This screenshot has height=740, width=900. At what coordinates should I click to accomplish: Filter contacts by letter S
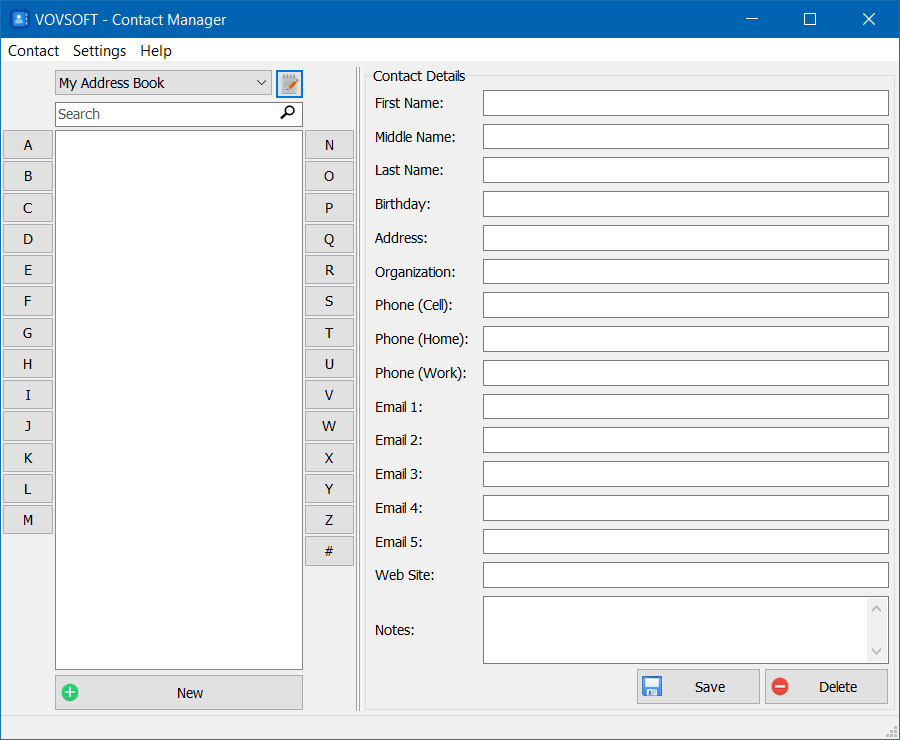[x=329, y=301]
